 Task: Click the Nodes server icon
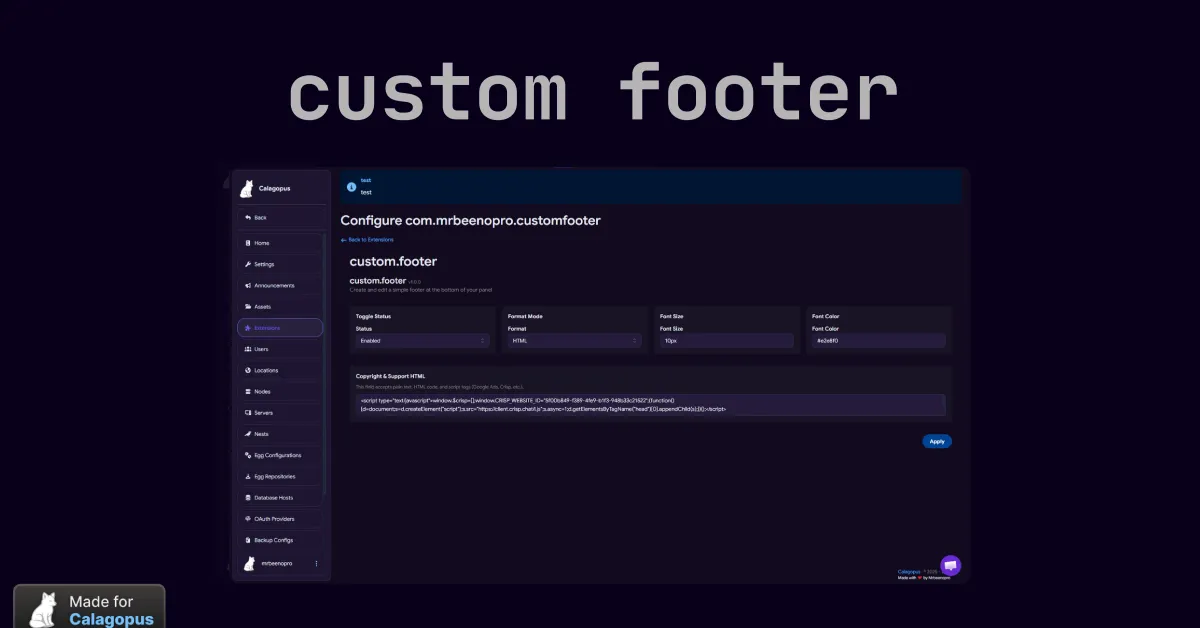coord(247,391)
